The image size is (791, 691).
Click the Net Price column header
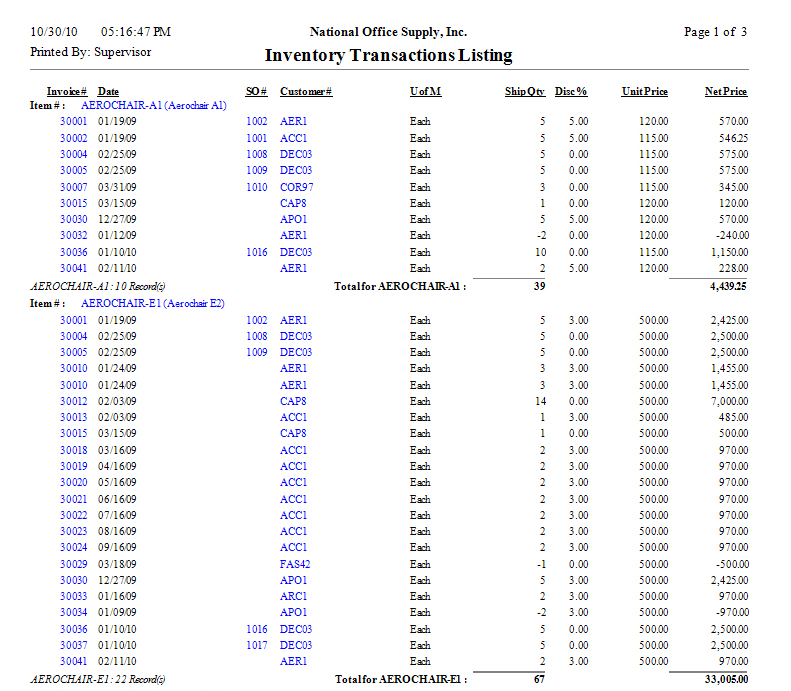point(725,92)
